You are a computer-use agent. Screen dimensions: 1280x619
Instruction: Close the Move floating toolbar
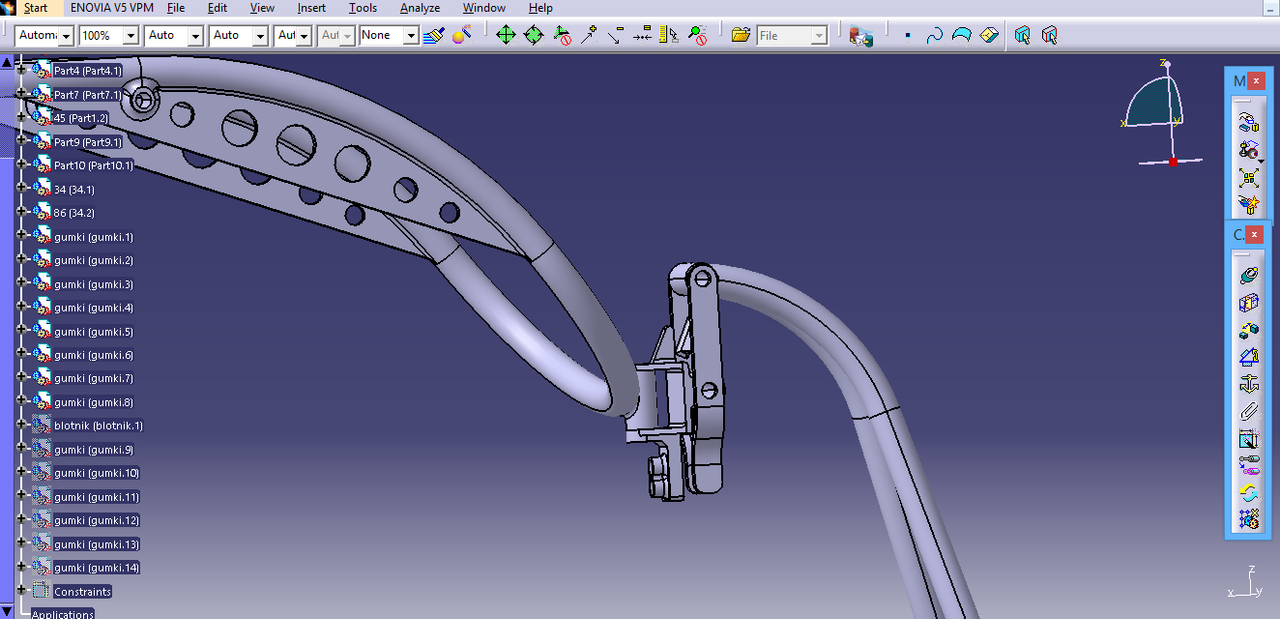pos(1257,81)
